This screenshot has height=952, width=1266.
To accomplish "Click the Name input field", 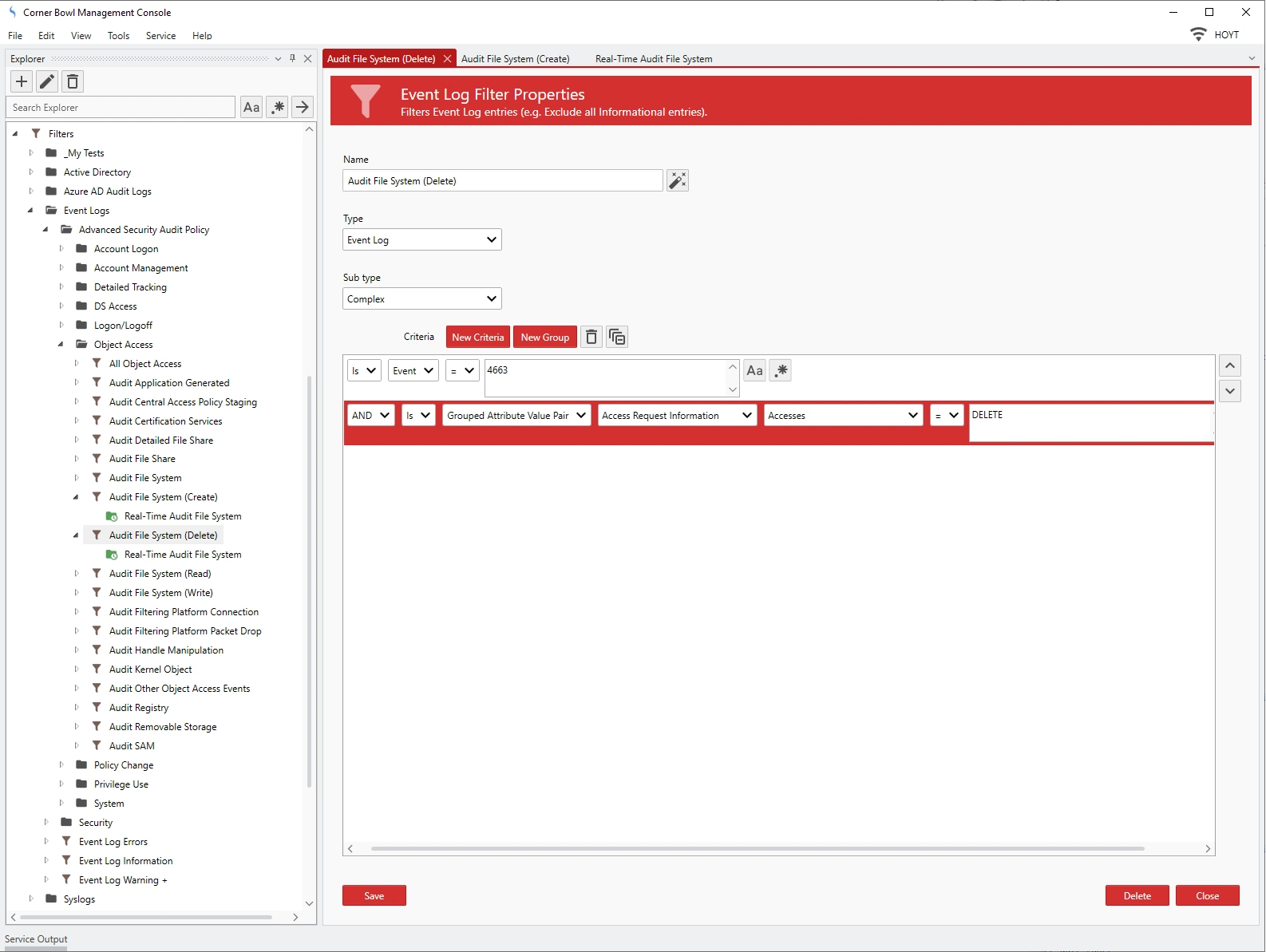I will tap(502, 181).
